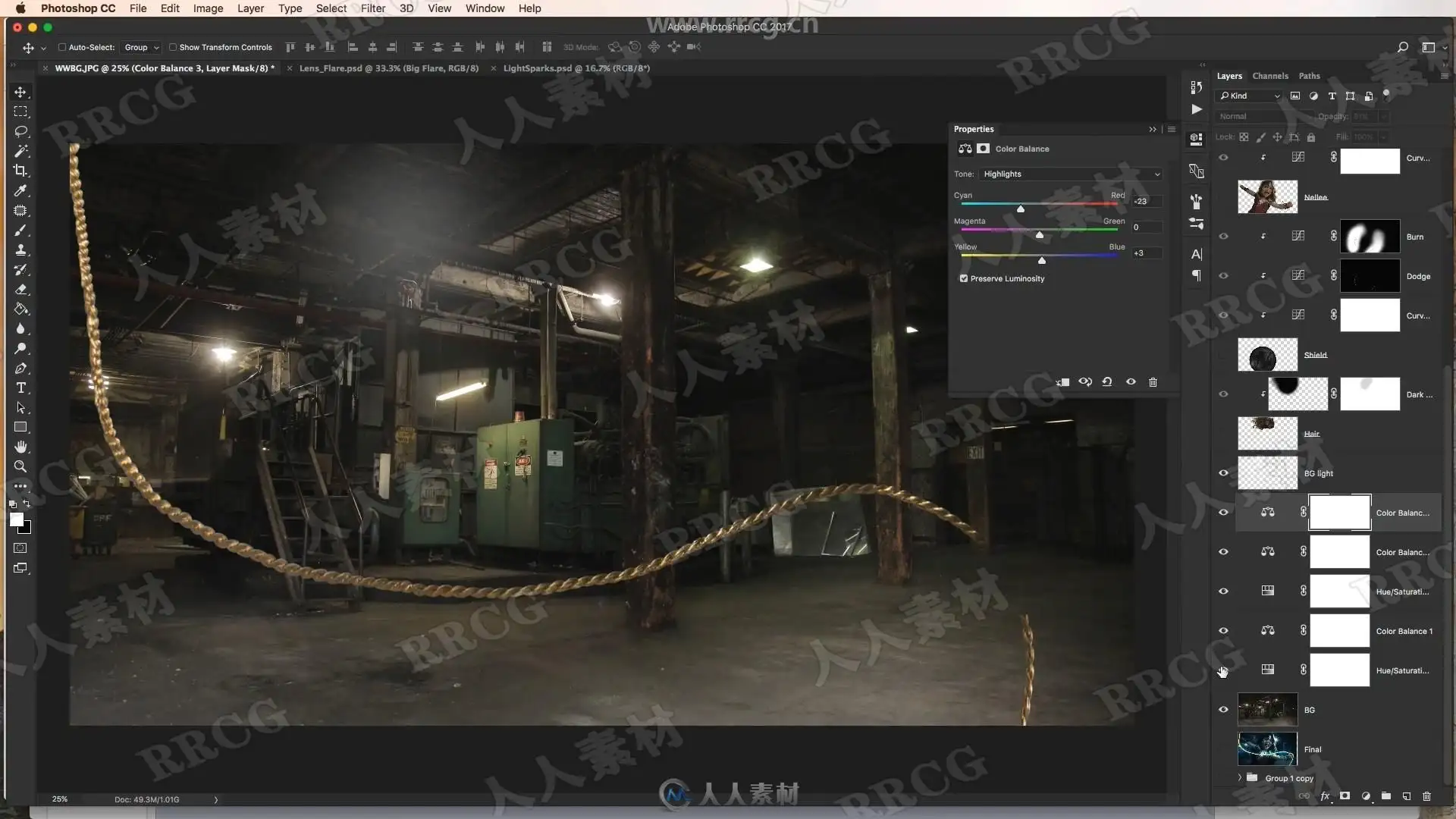Select the Hand tool
The image size is (1456, 819).
coord(20,447)
